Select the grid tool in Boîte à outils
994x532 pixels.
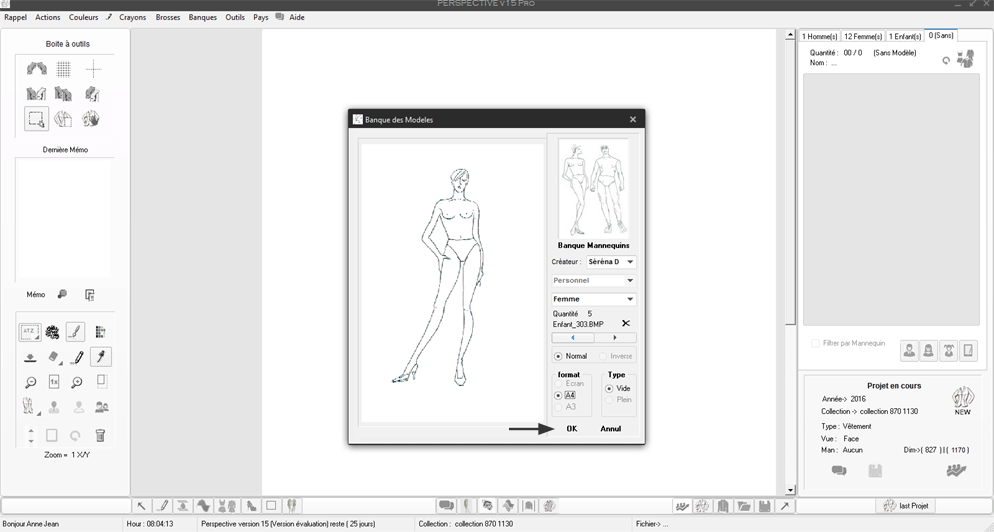[64, 69]
